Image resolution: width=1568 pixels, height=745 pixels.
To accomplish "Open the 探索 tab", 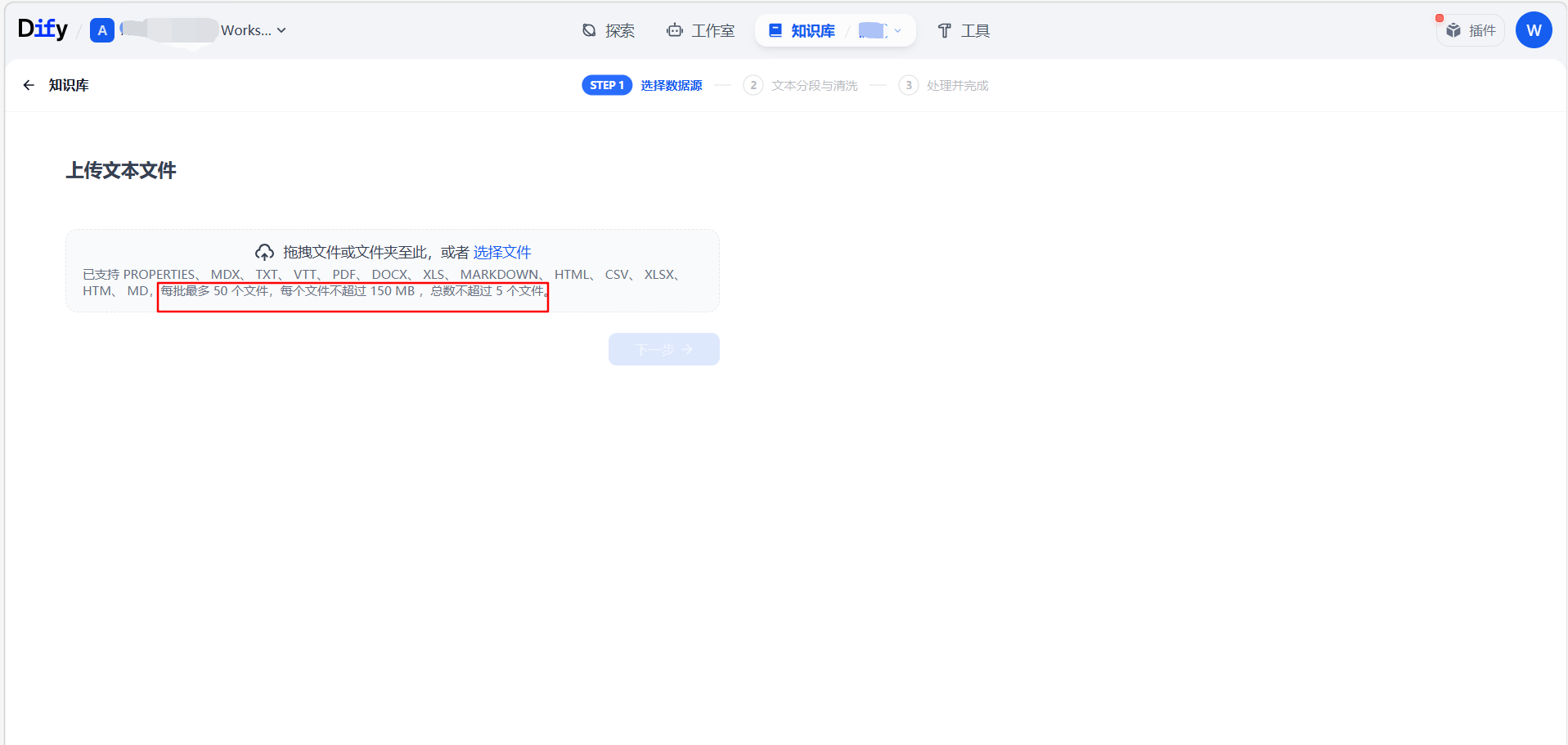I will click(609, 30).
